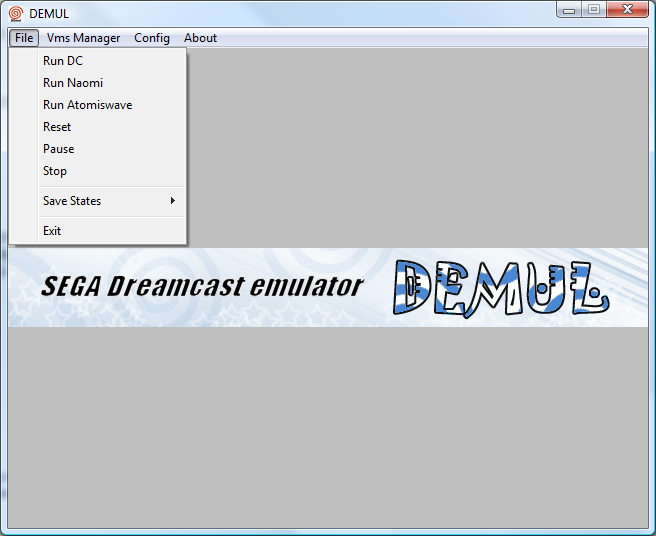Select Run Naomi menu entry
The height and width of the screenshot is (536, 656).
click(x=97, y=83)
